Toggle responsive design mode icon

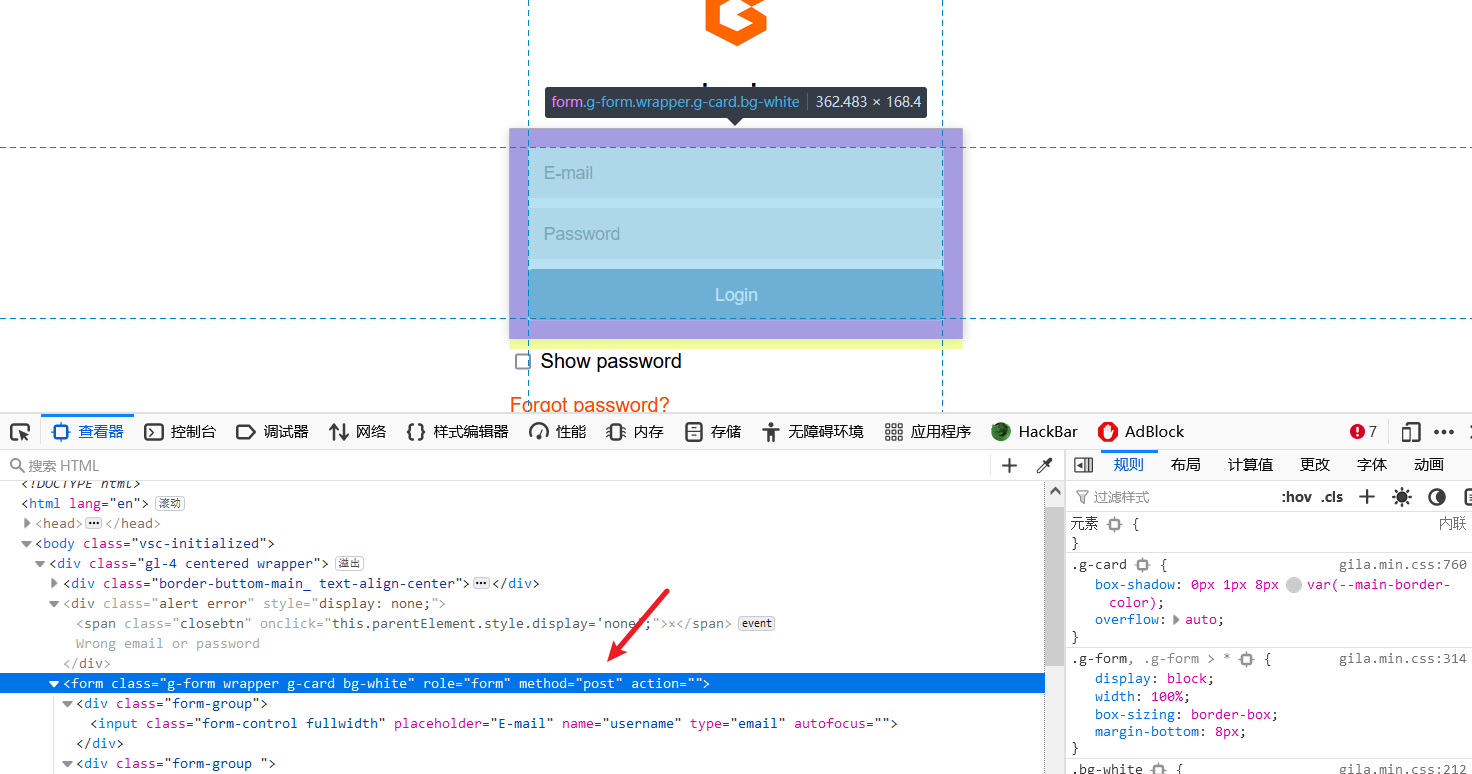pos(1411,432)
